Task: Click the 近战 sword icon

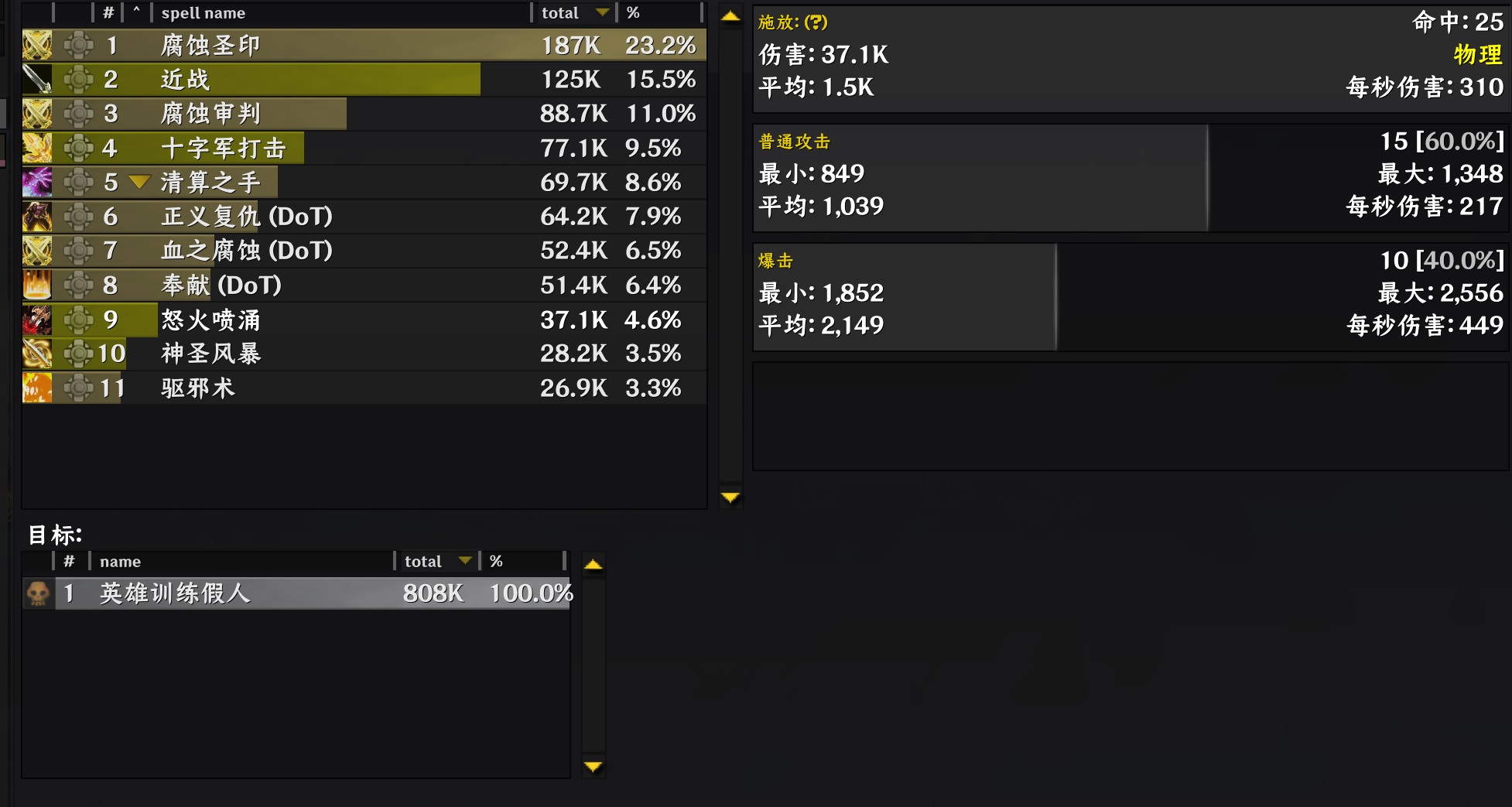Action: 37,80
